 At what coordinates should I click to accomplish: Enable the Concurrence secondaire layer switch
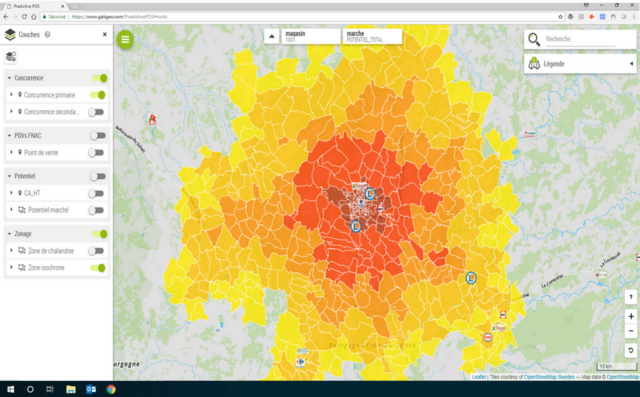[x=96, y=112]
